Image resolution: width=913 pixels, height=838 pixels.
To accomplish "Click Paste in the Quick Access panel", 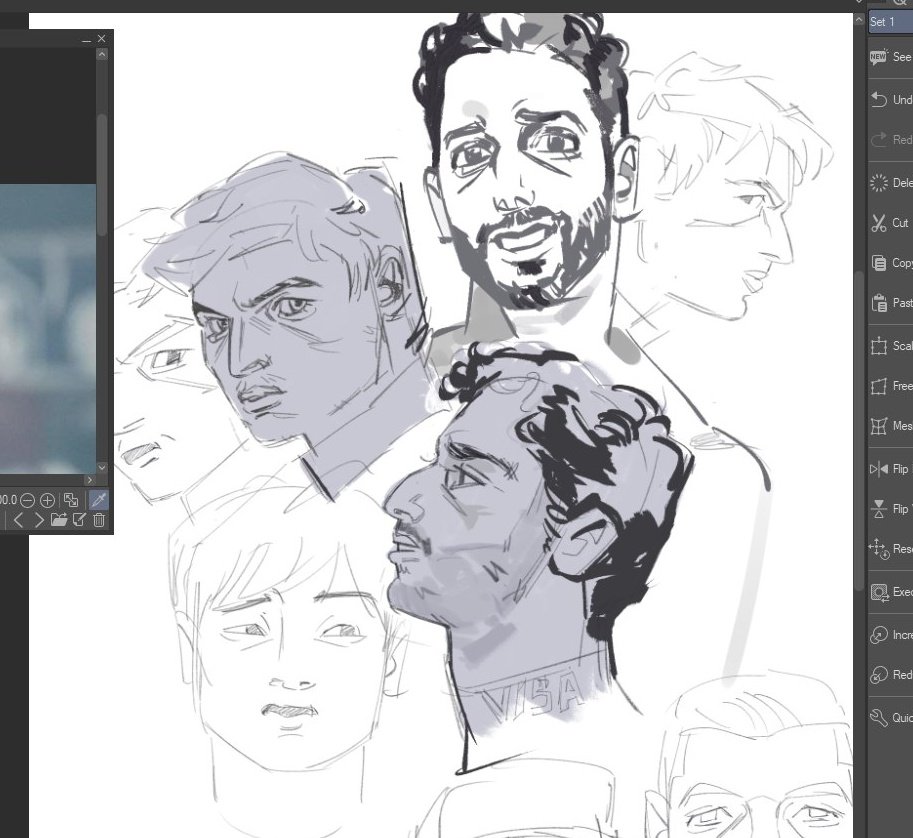I will (890, 303).
